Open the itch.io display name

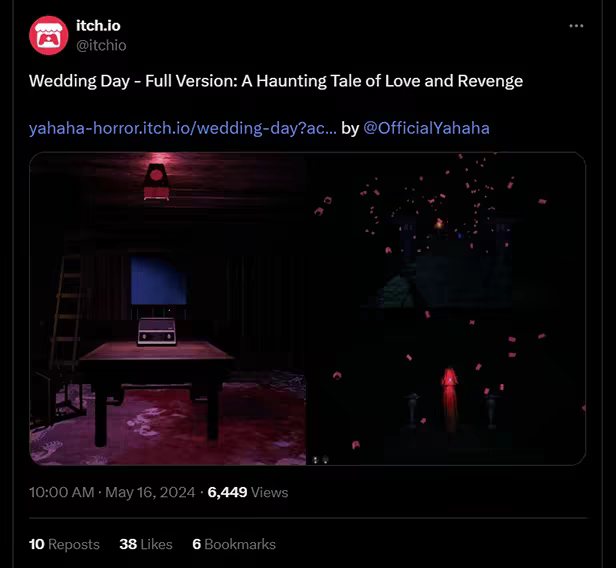[98, 26]
